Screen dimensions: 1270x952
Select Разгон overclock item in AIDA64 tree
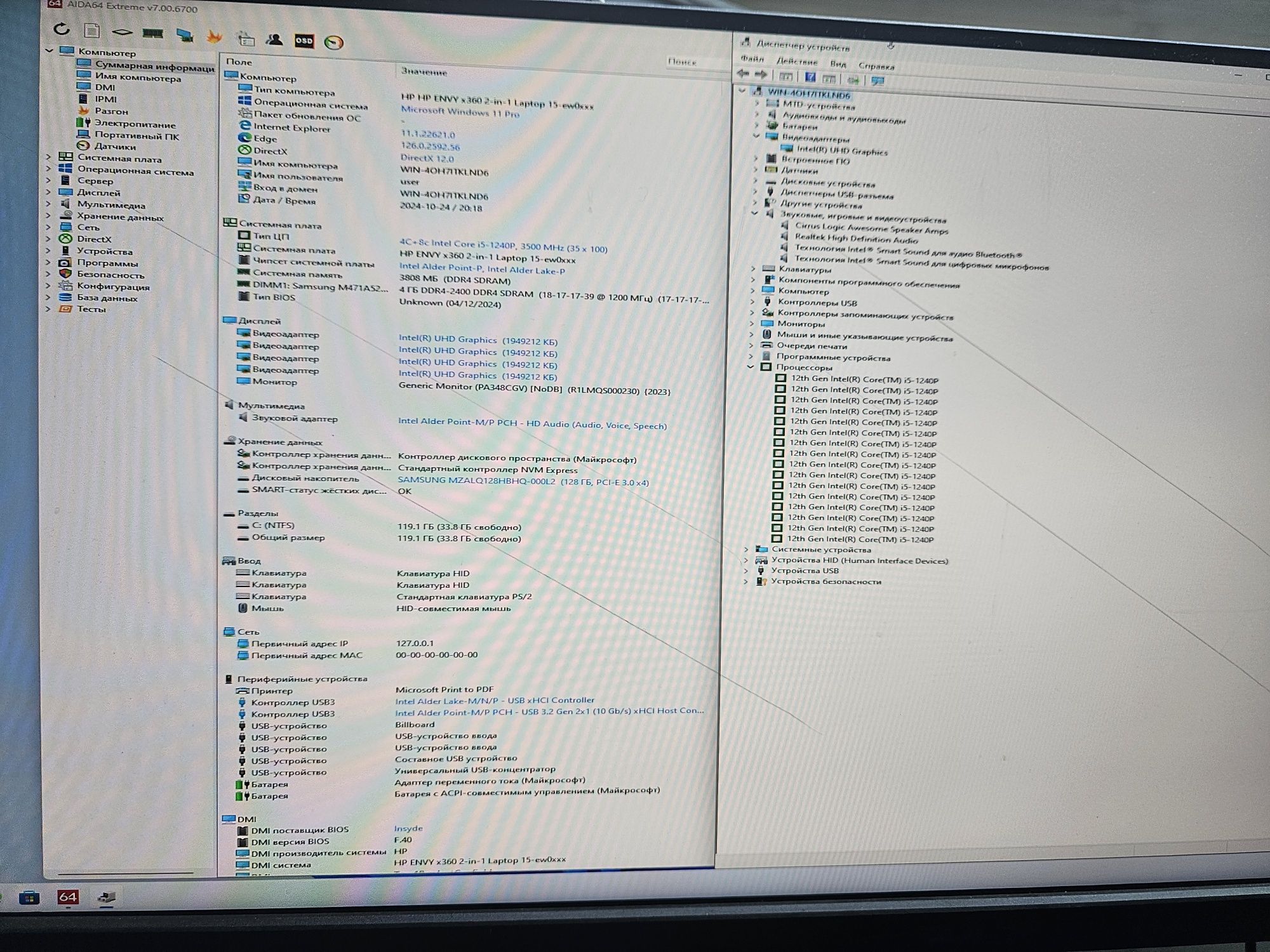(104, 111)
